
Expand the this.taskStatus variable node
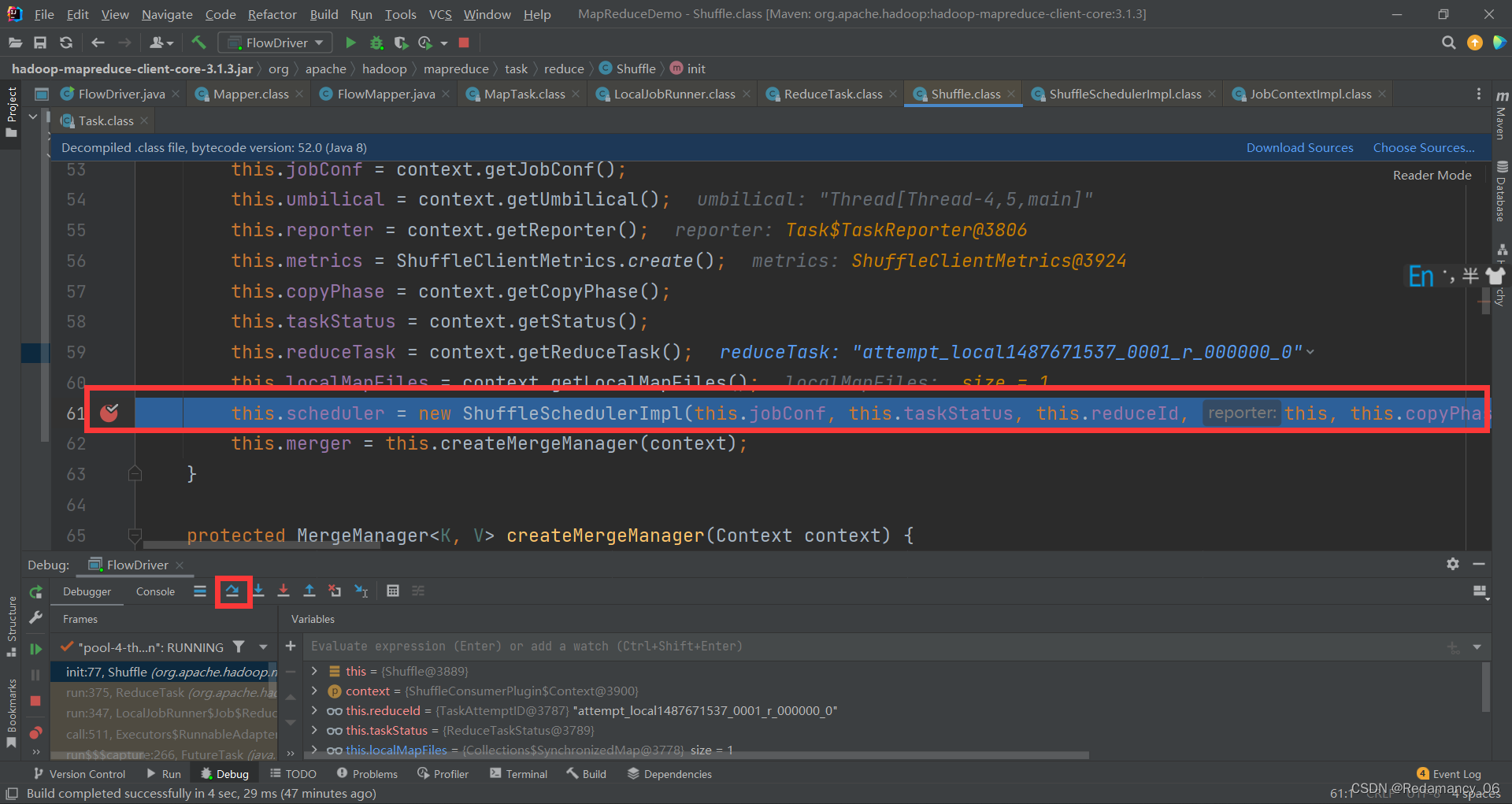(x=314, y=730)
